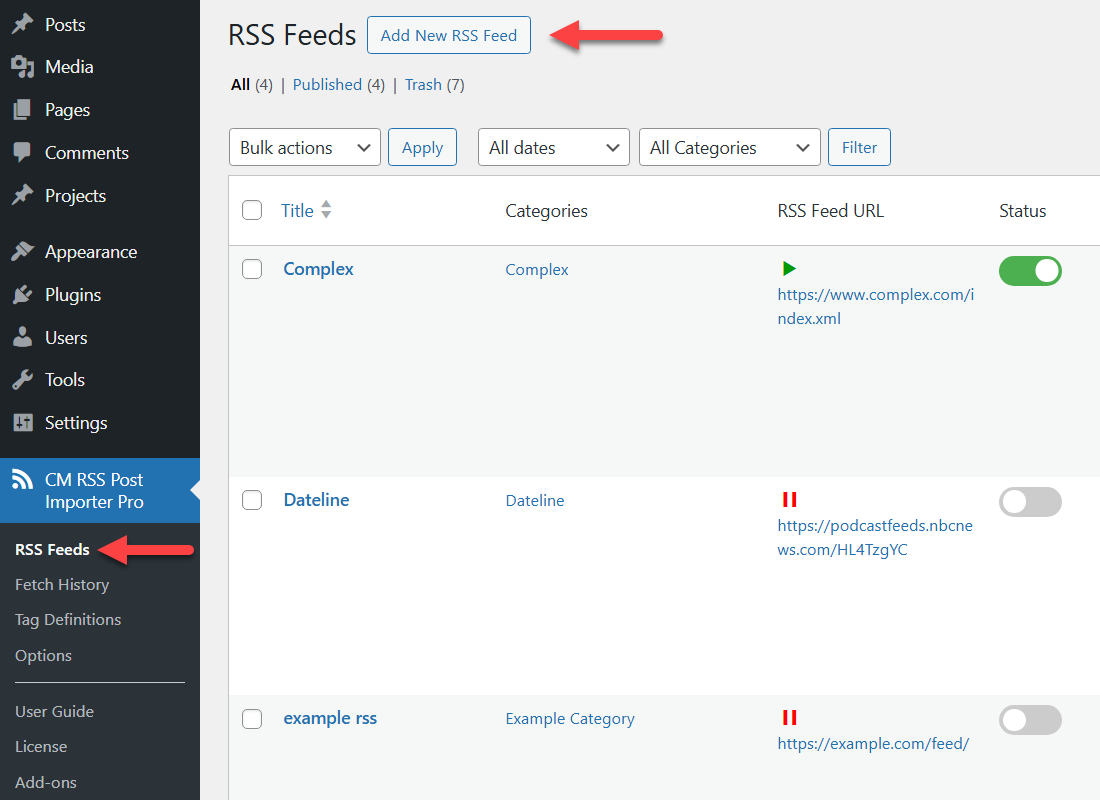Click the Plugins plug icon
Screen dimensions: 1100x800
(x=22, y=295)
